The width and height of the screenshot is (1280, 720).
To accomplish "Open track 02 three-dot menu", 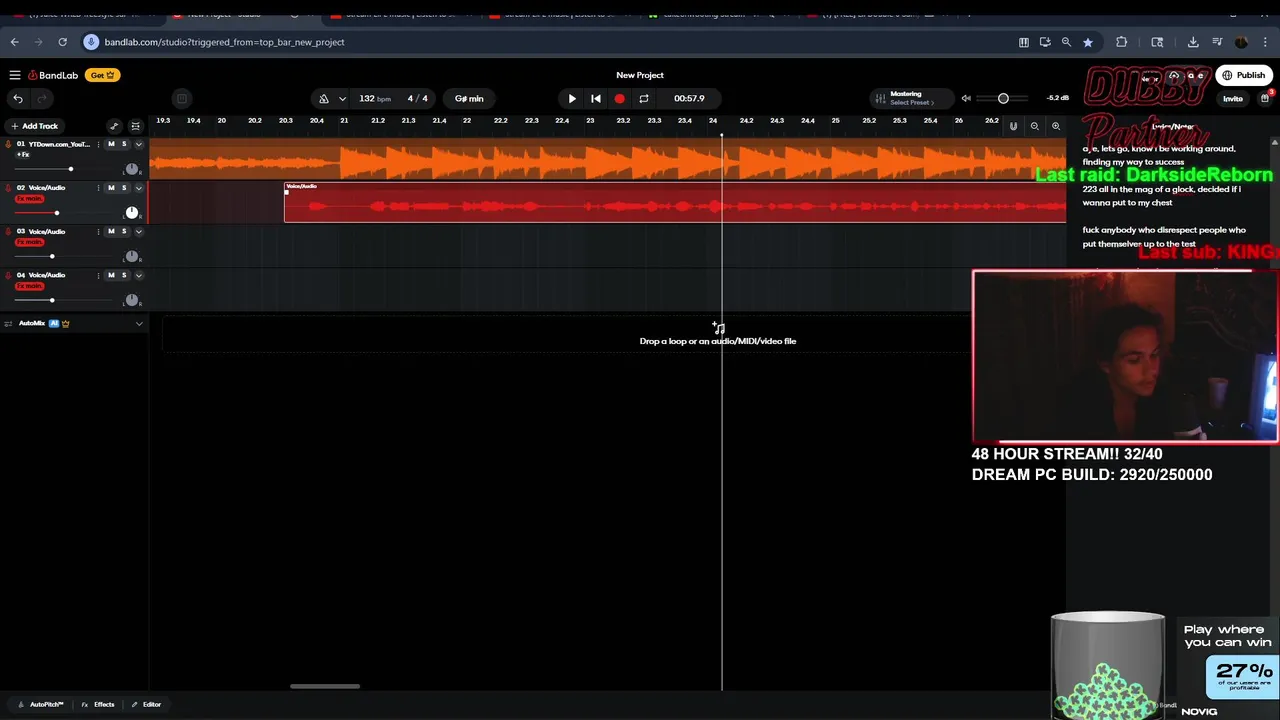I will click(x=98, y=188).
